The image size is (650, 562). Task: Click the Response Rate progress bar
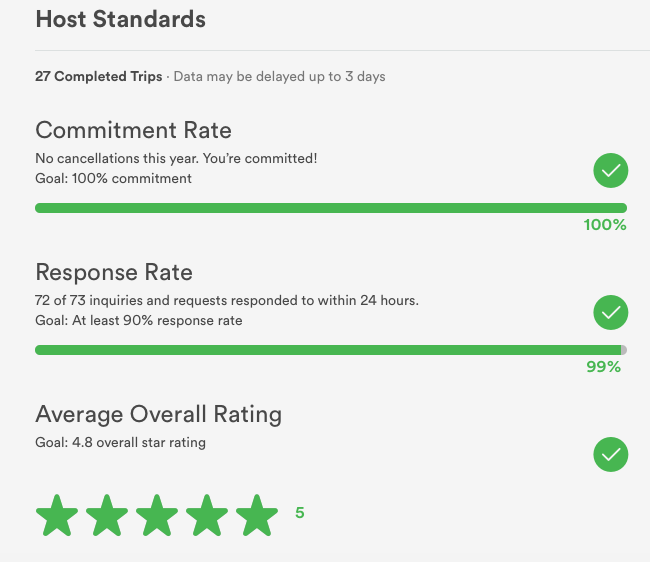point(330,350)
